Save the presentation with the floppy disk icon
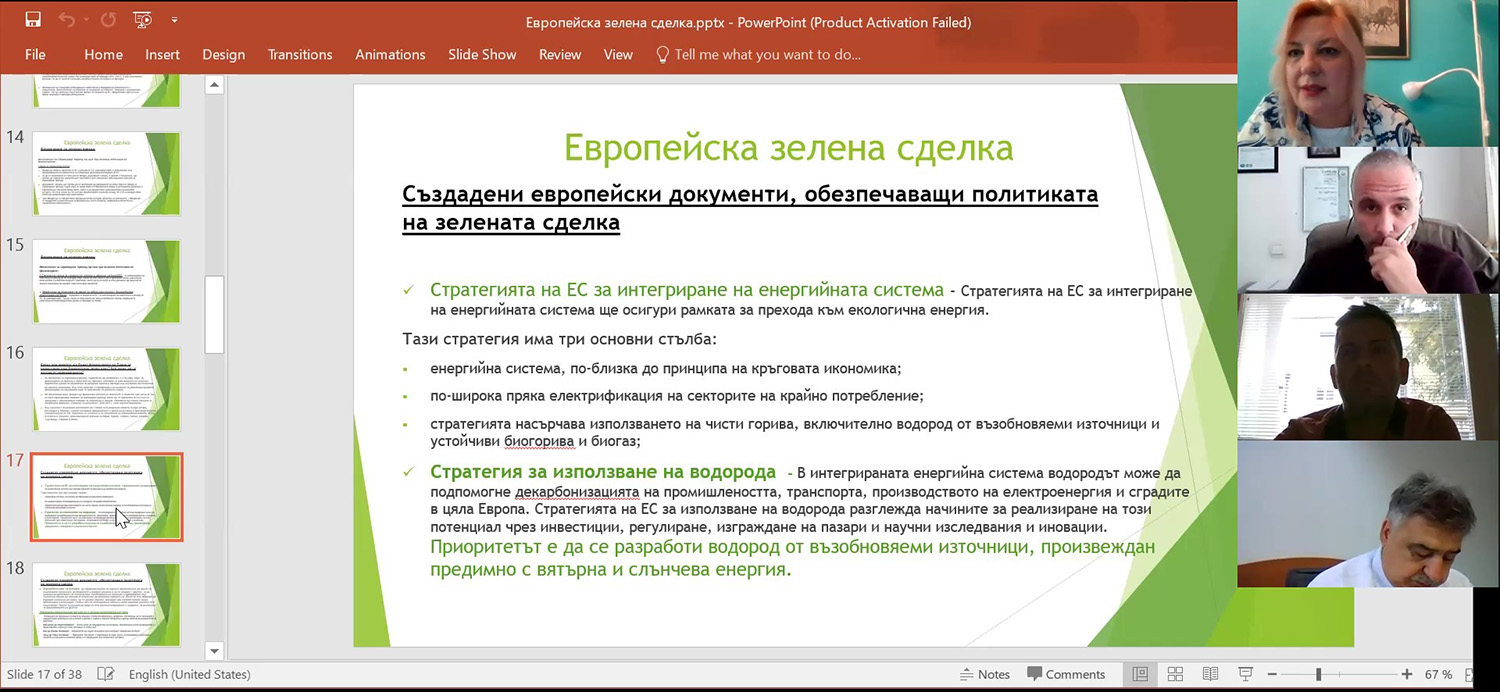The image size is (1500, 692). coord(33,20)
